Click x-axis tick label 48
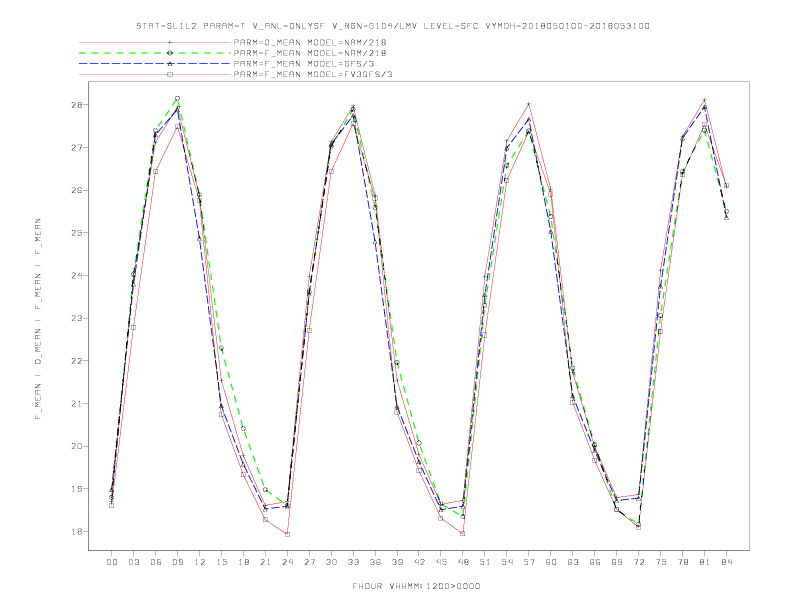This screenshot has height=612, width=792. coord(463,562)
